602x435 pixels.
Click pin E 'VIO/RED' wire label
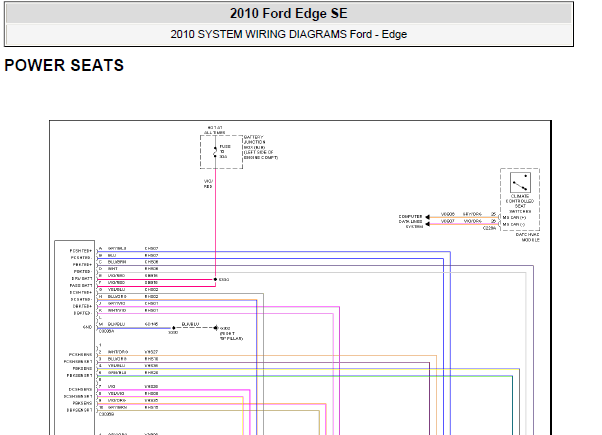click(116, 276)
